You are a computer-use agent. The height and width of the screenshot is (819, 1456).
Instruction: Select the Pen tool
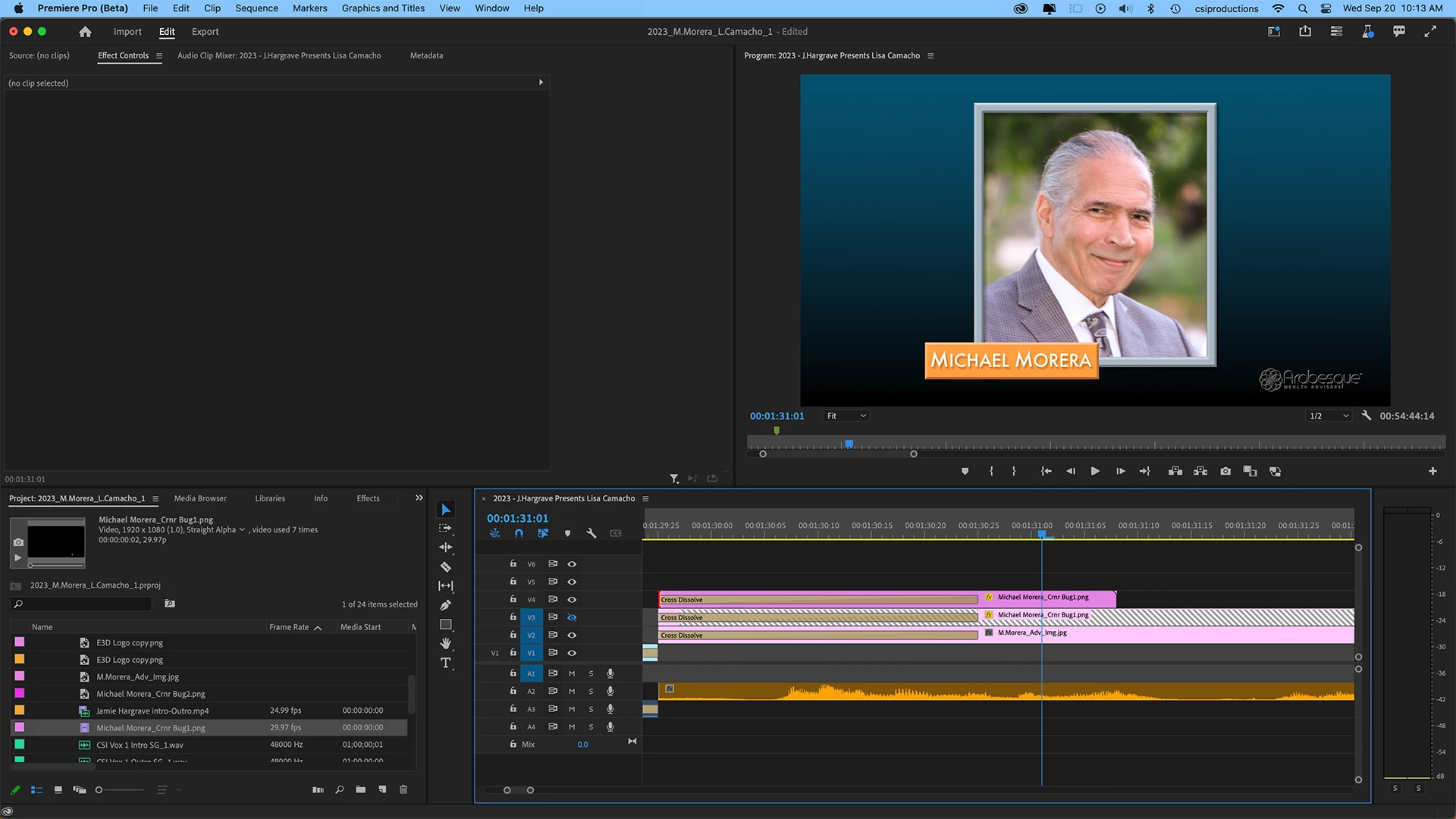[446, 605]
